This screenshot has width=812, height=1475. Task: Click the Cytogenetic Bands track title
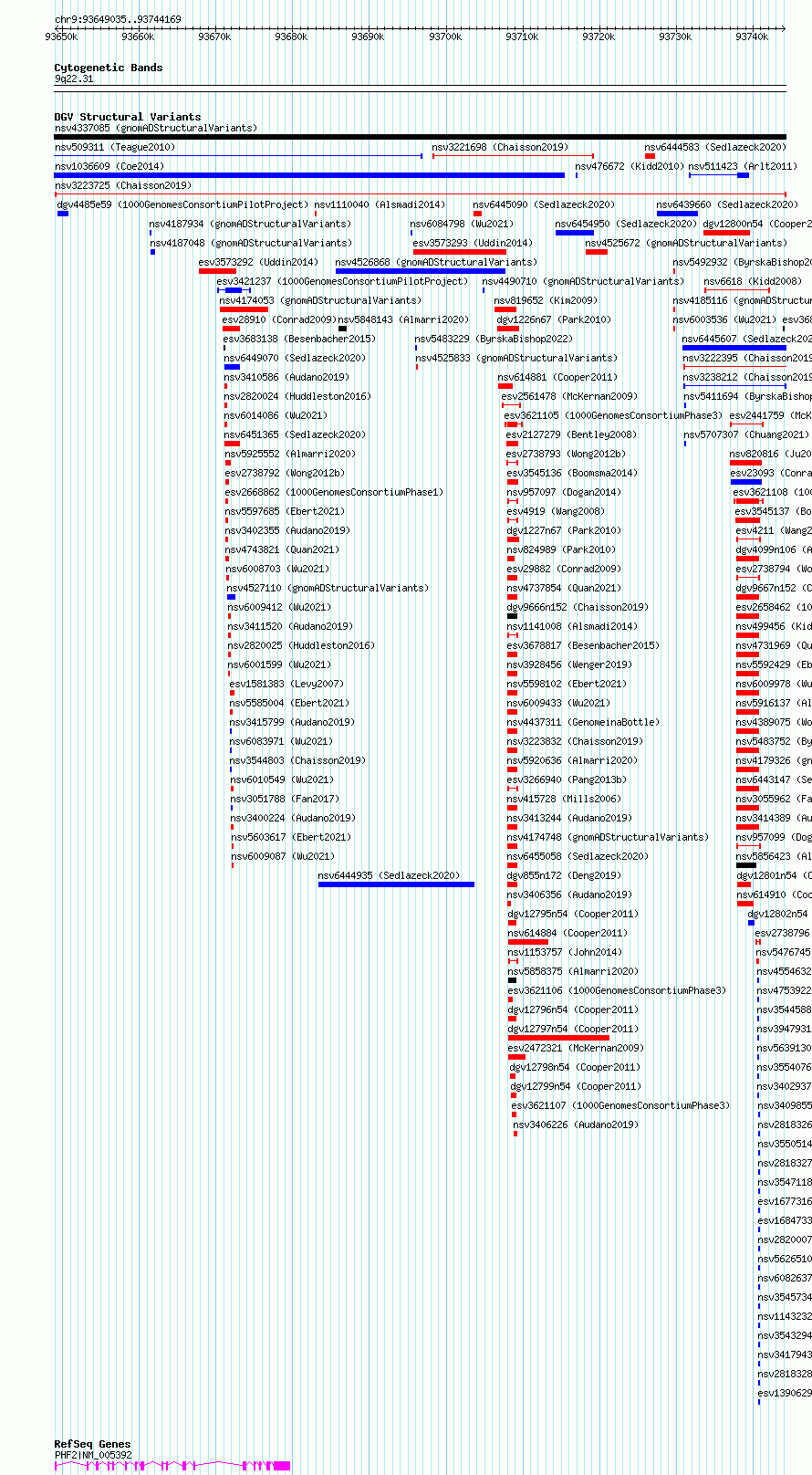point(109,68)
